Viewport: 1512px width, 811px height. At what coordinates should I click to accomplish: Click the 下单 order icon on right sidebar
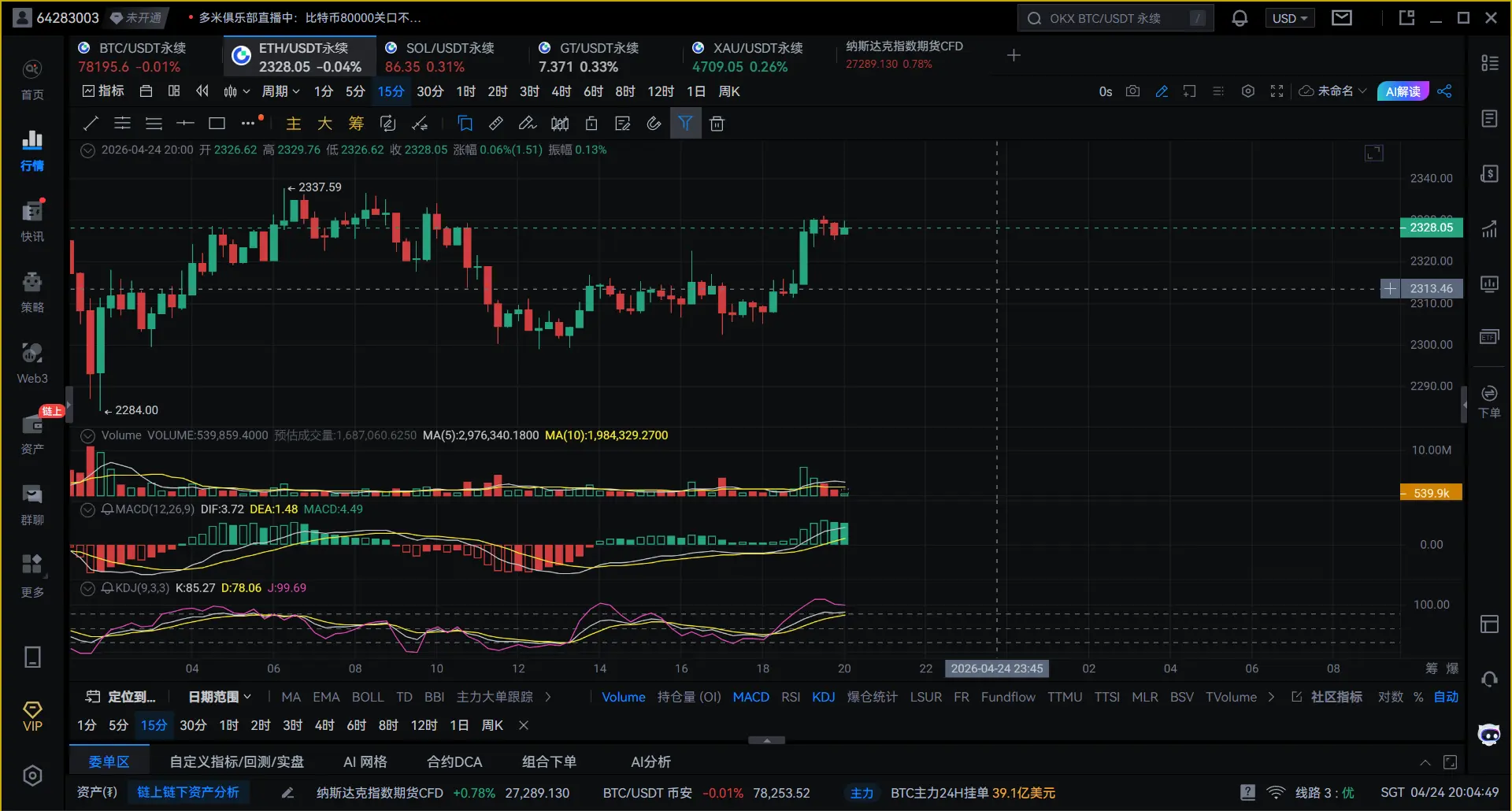pyautogui.click(x=1489, y=402)
